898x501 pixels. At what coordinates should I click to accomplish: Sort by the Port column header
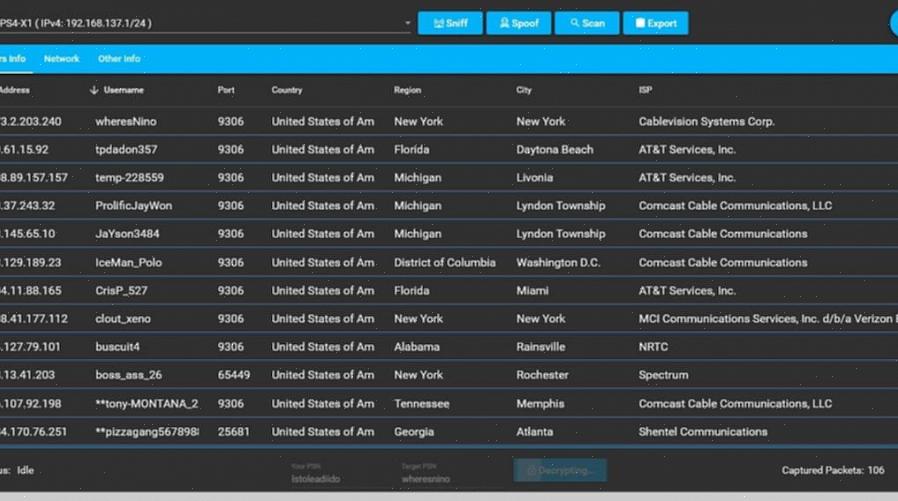(226, 90)
